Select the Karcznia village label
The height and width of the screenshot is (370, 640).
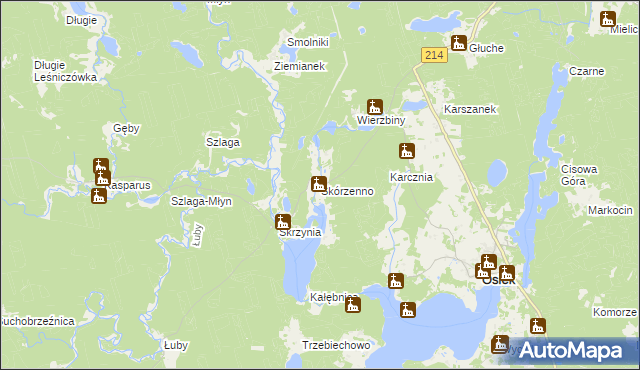pos(411,177)
